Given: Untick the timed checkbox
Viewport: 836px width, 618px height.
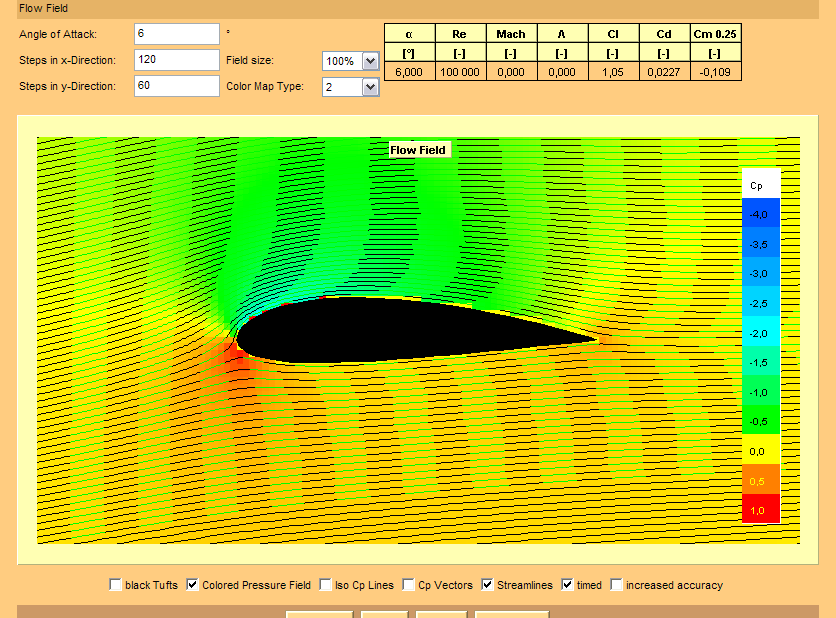Looking at the screenshot, I should tap(568, 585).
